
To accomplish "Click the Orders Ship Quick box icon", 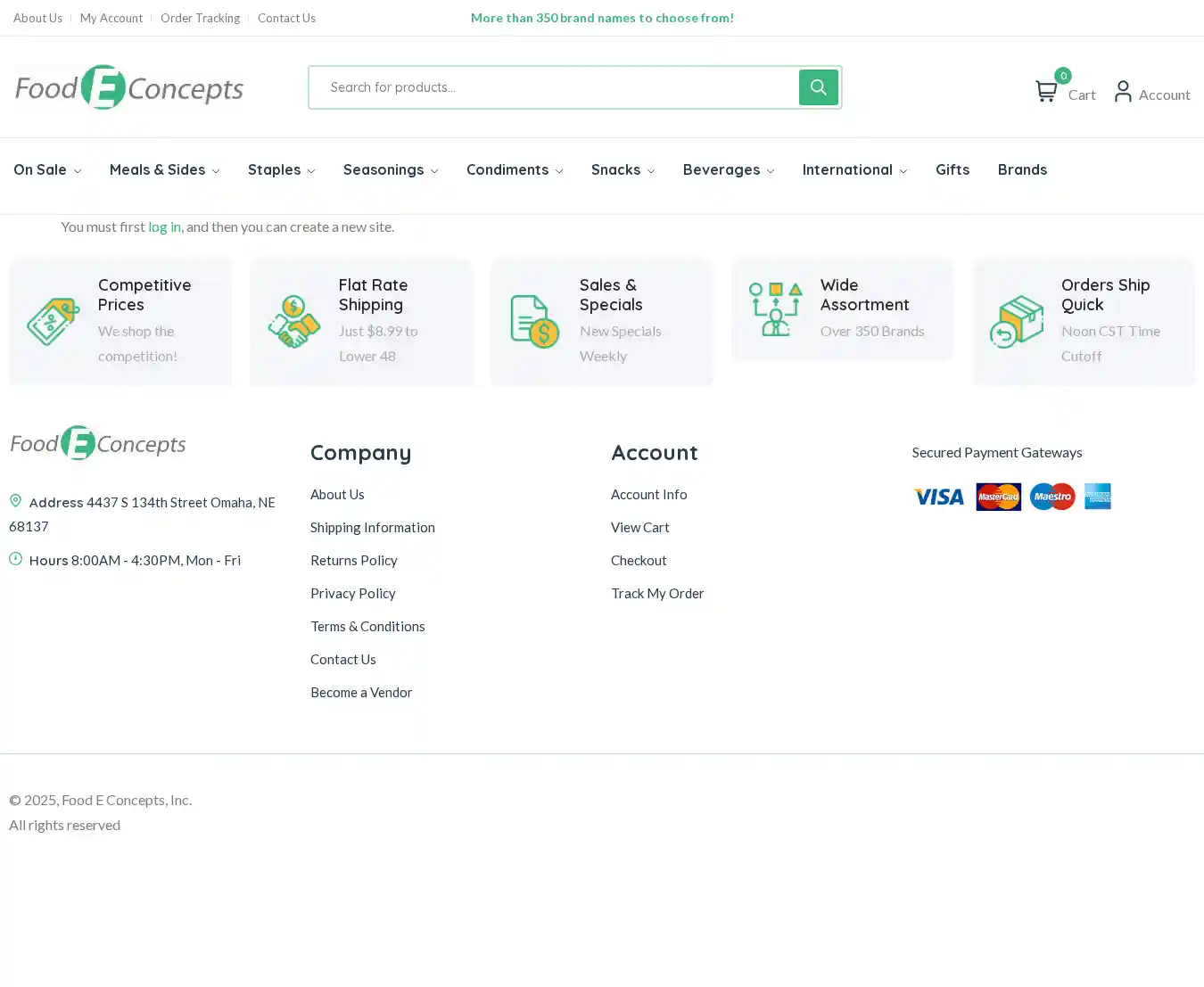I will [1016, 321].
